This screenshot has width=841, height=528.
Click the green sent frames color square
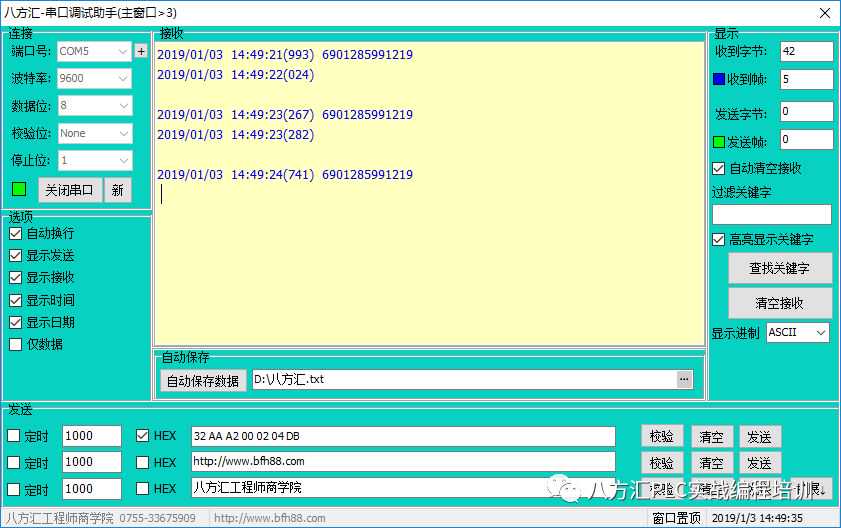718,141
